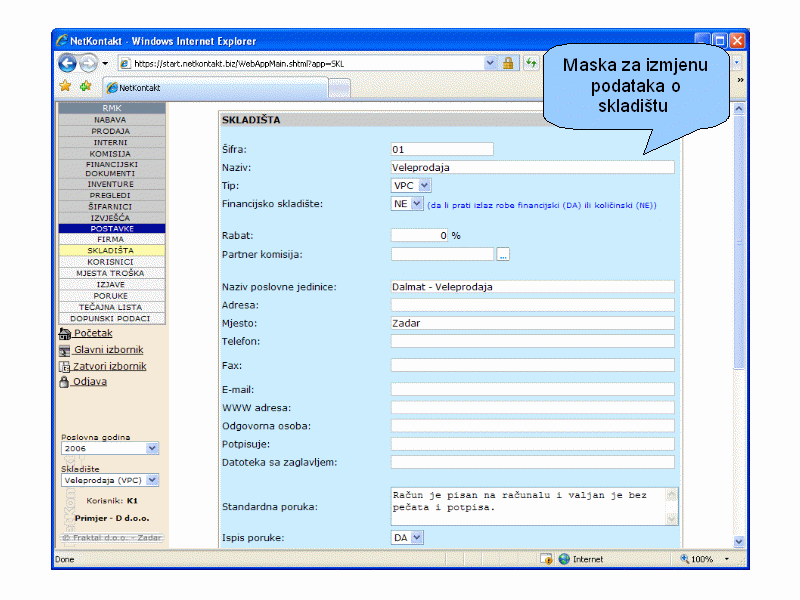Click the page icon in the address bar
The width and height of the screenshot is (800, 600).
(x=124, y=63)
